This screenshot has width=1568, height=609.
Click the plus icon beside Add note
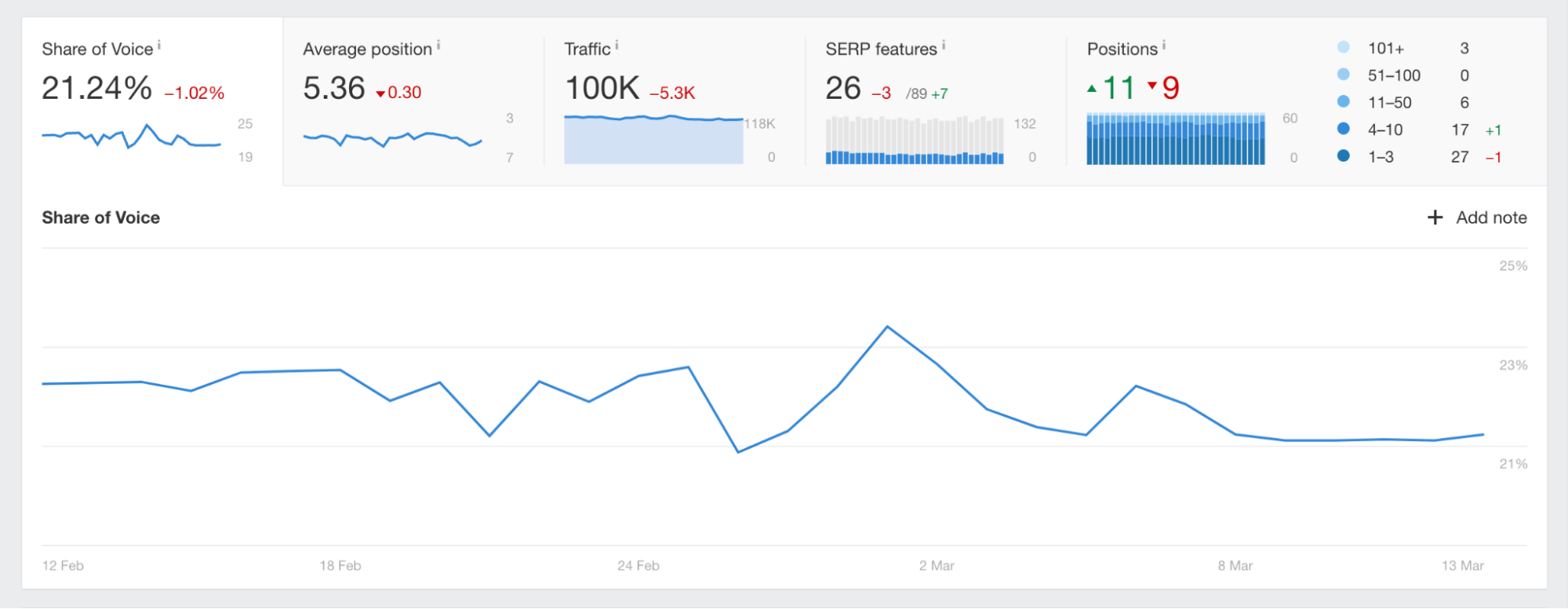[x=1435, y=217]
